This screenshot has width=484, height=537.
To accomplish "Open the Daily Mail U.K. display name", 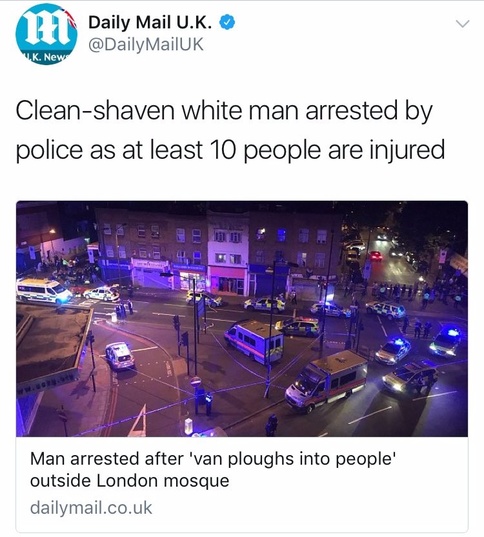I will (150, 23).
